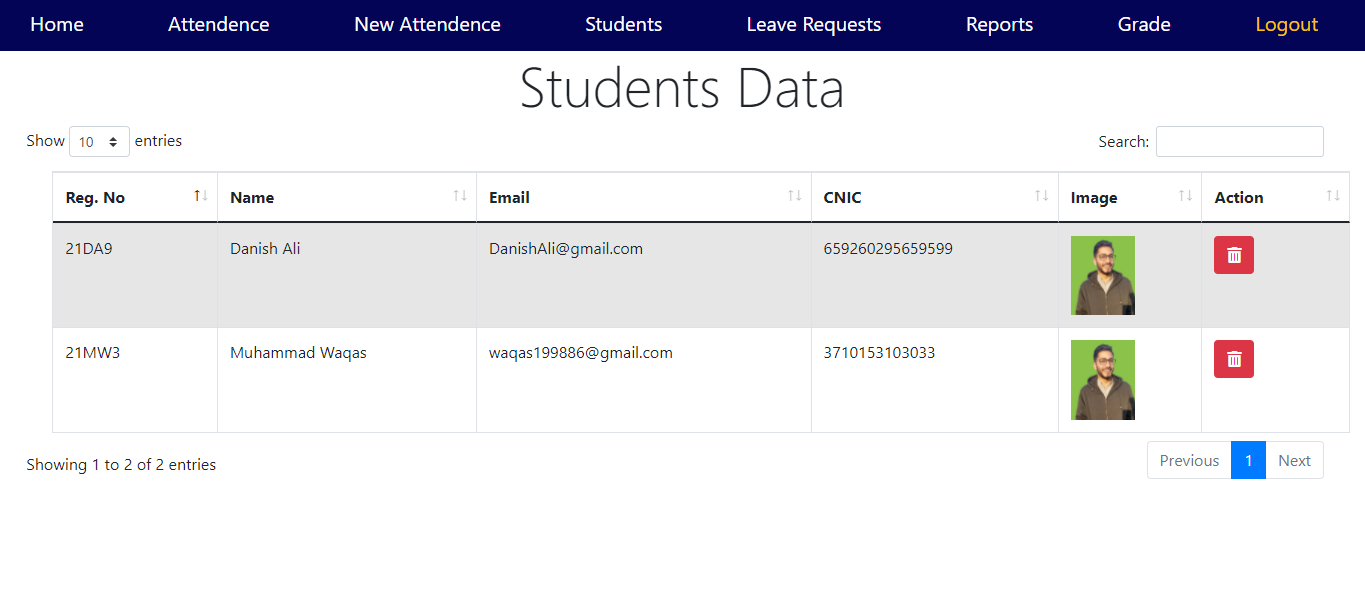Click the Logout link
The image size is (1365, 613).
[1287, 24]
